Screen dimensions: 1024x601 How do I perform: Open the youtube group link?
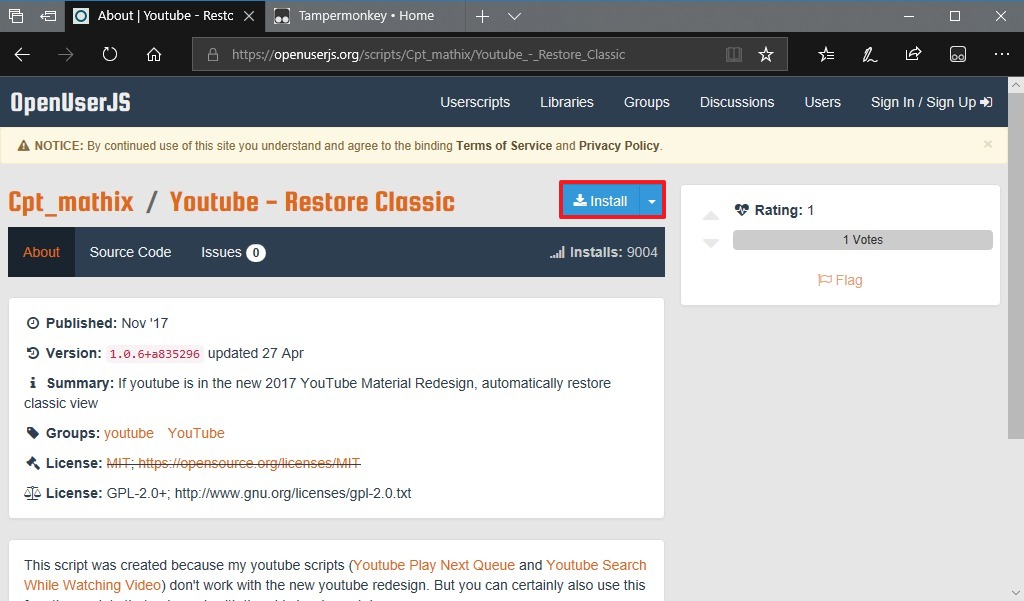click(129, 433)
